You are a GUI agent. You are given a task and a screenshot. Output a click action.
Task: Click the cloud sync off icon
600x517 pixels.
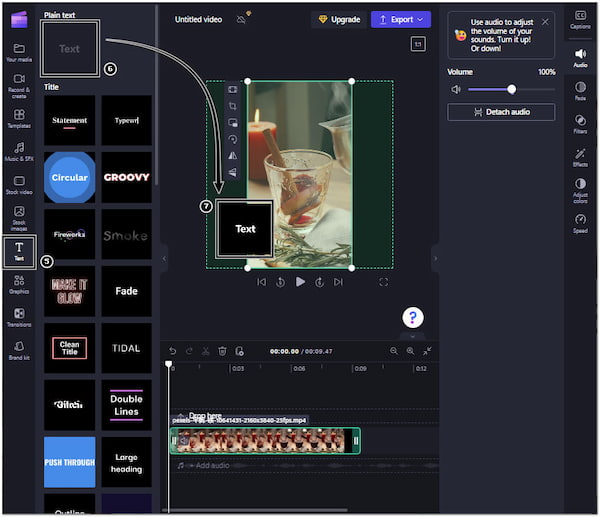[x=242, y=19]
